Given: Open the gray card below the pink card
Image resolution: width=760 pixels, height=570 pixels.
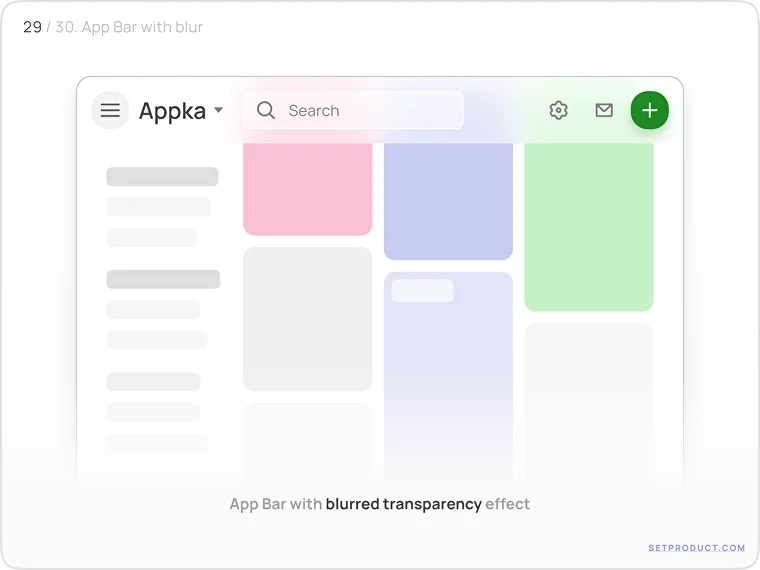Looking at the screenshot, I should tap(307, 319).
